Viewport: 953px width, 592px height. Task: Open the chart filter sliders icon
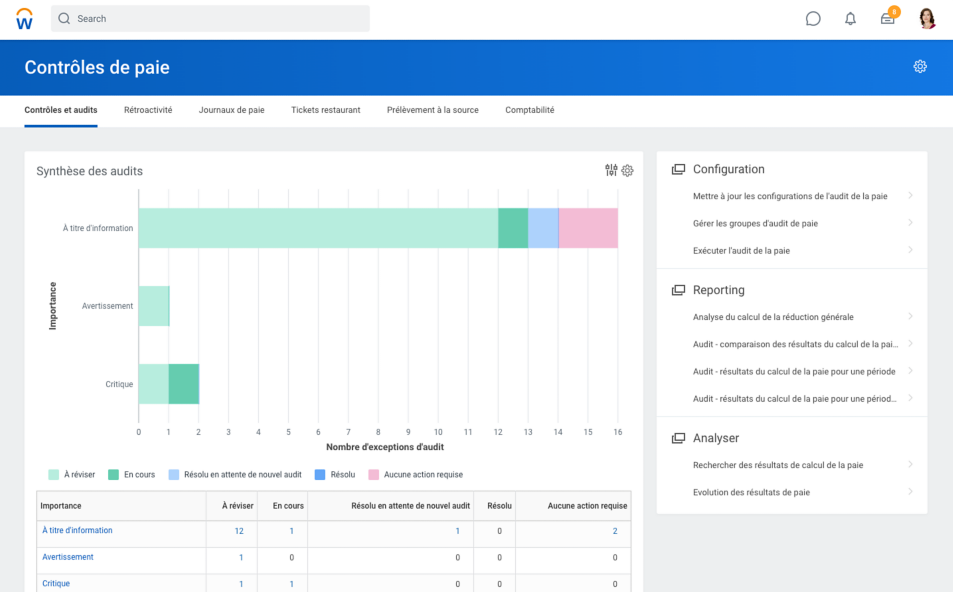[x=610, y=170]
